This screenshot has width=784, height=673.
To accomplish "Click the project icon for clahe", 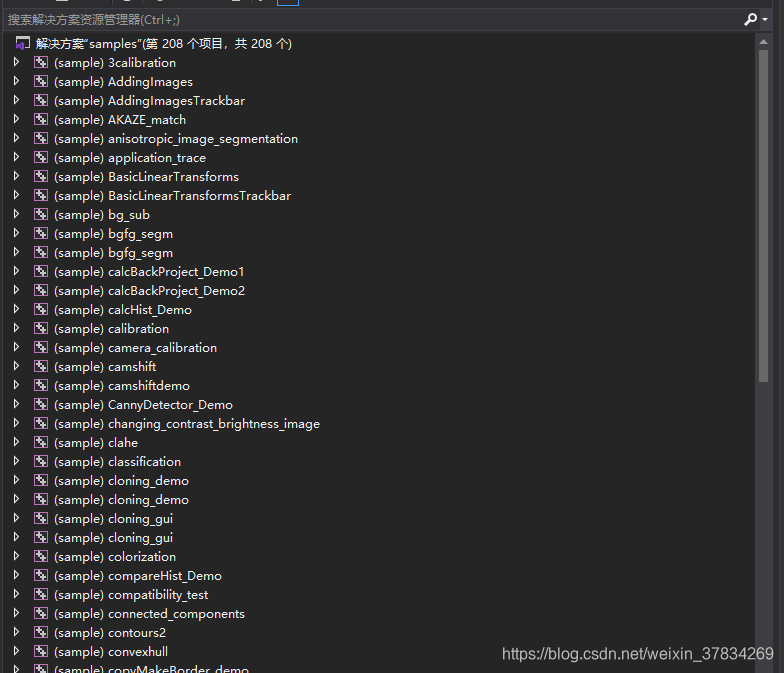I will click(x=41, y=442).
